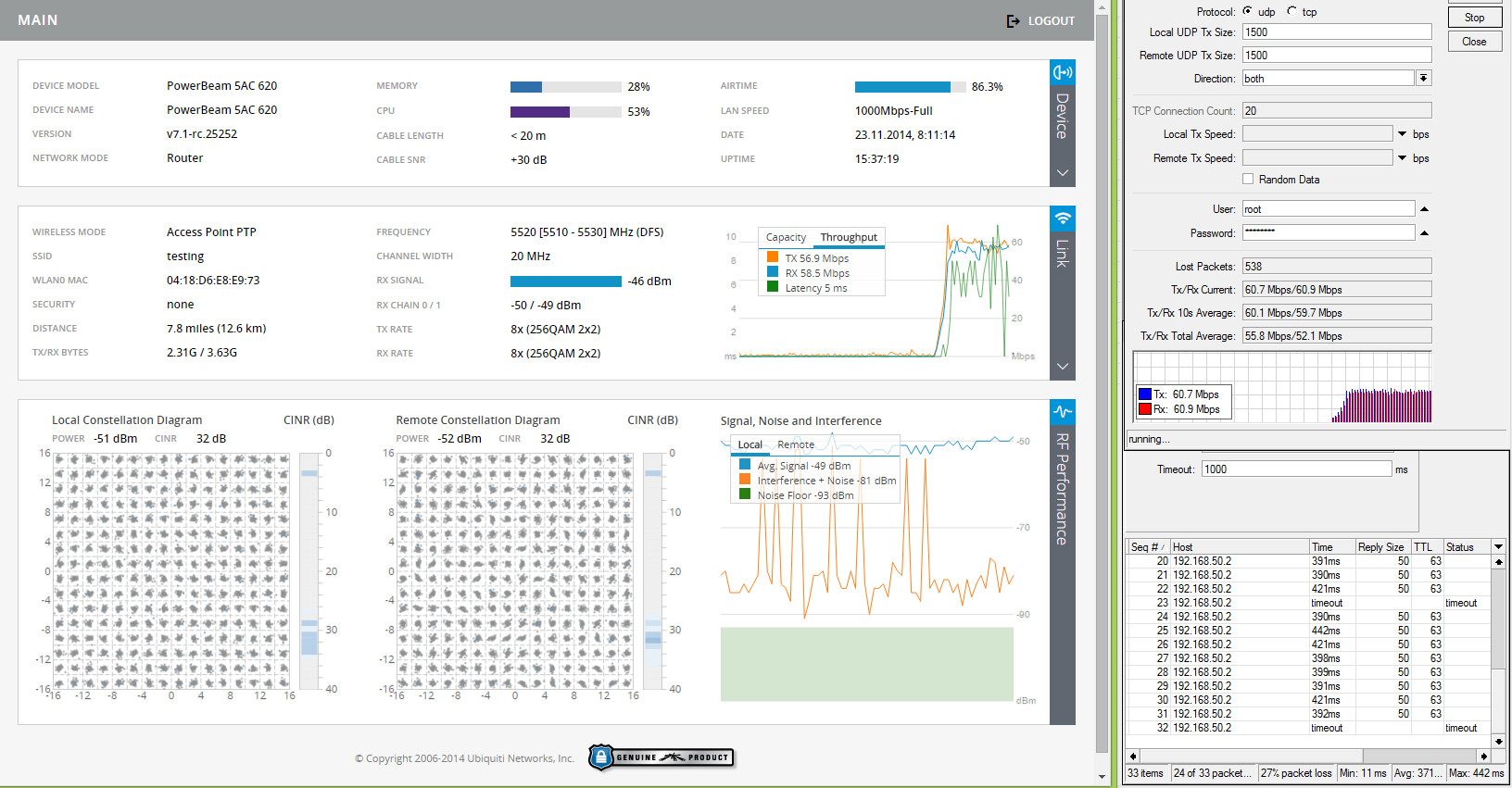The image size is (1512, 788).
Task: Click the logout arrow icon
Action: tap(1013, 21)
